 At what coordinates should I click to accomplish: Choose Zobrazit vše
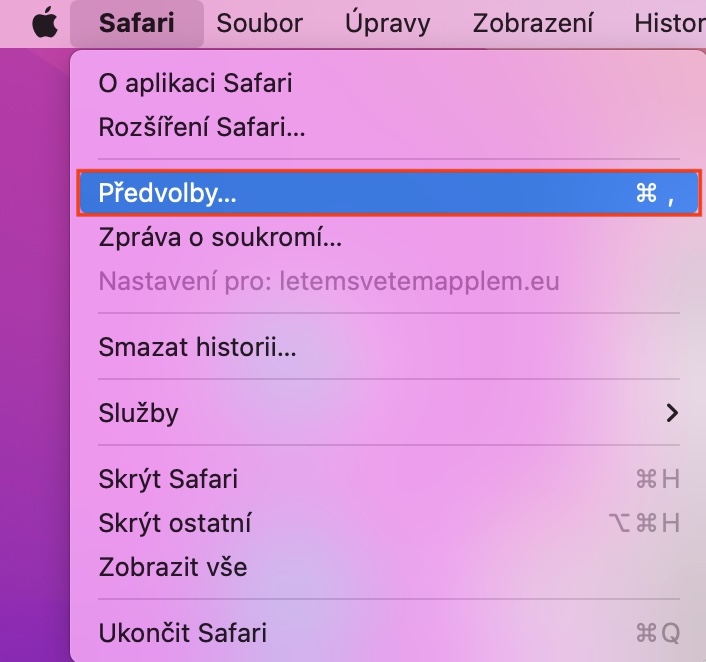pos(173,567)
